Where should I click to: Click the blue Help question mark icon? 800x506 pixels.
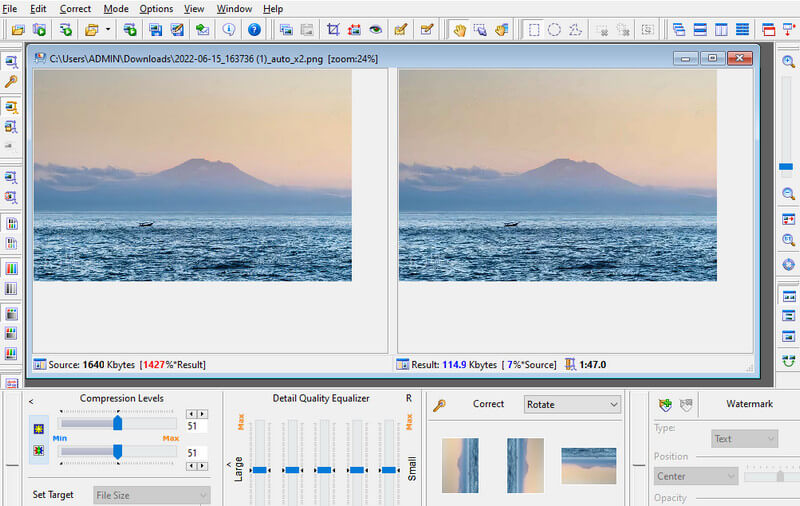coord(254,30)
